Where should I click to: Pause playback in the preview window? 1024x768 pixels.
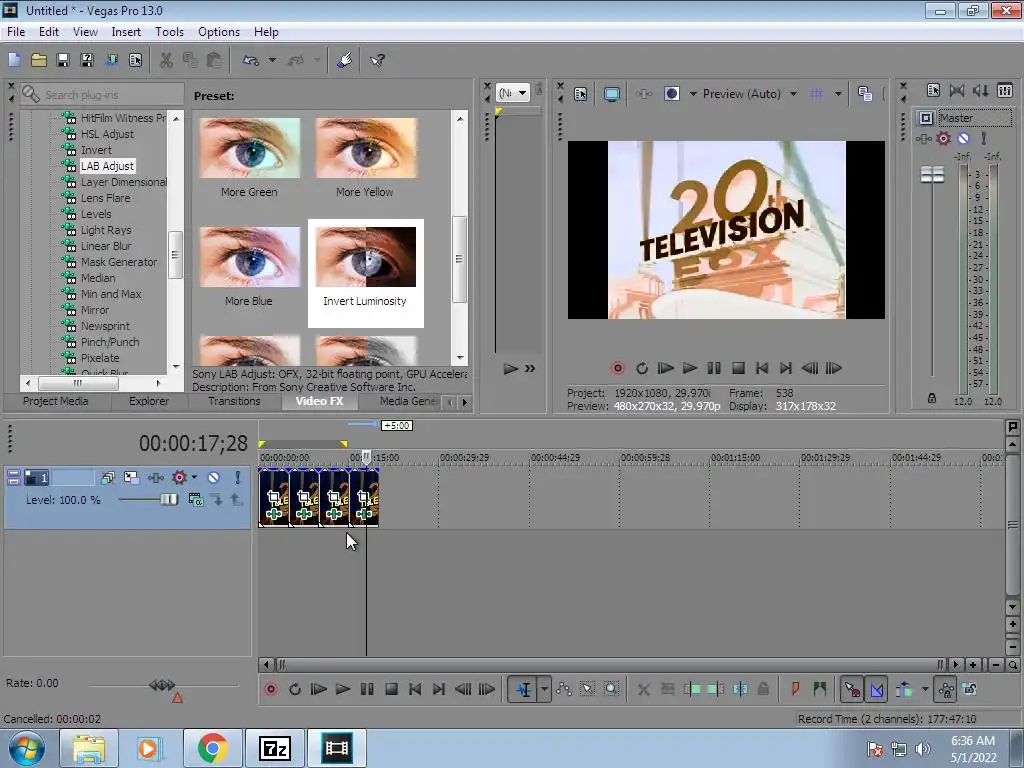[714, 368]
